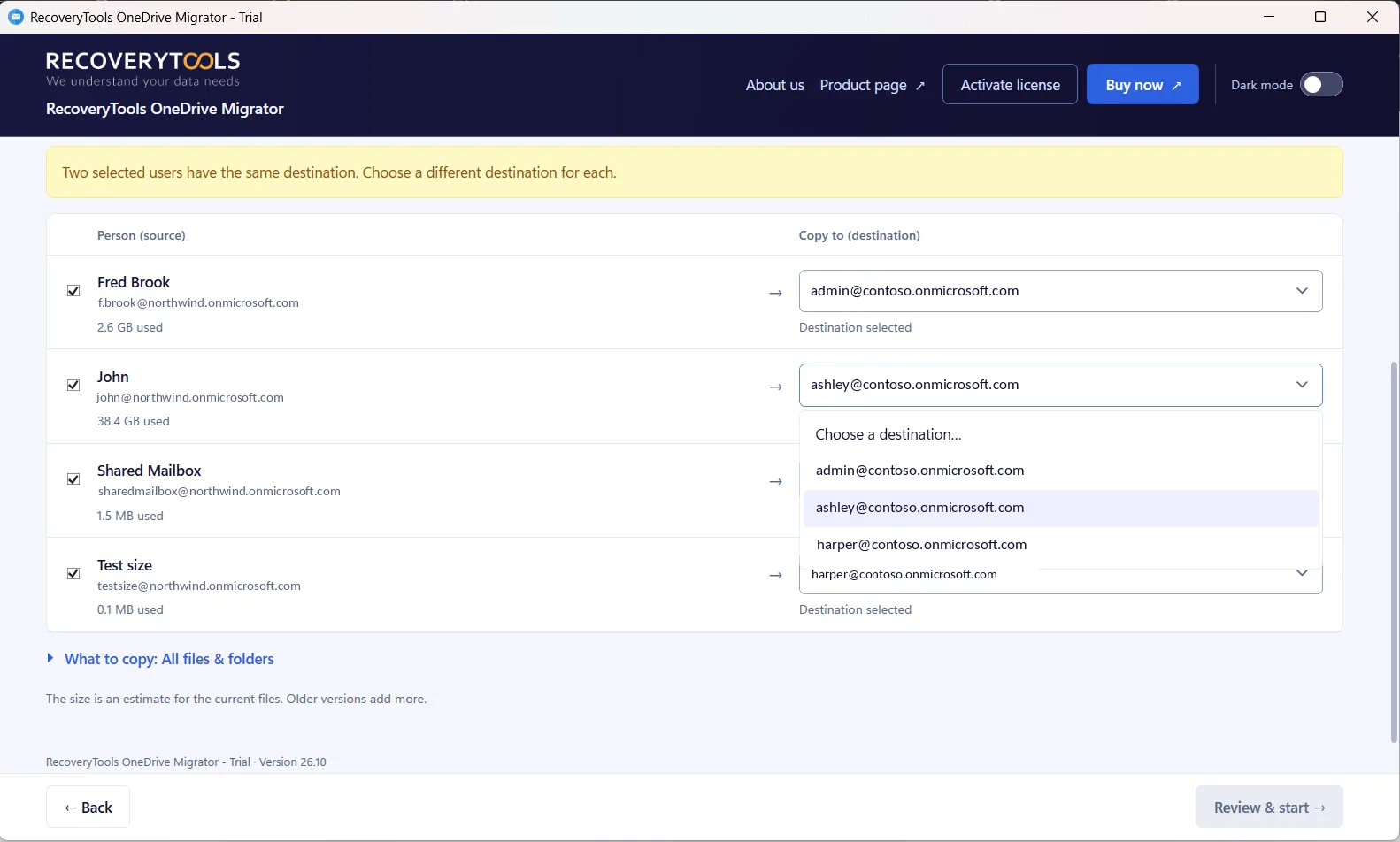The height and width of the screenshot is (842, 1400).
Task: Uncheck the Shared Mailbox checkbox
Action: coord(73,479)
